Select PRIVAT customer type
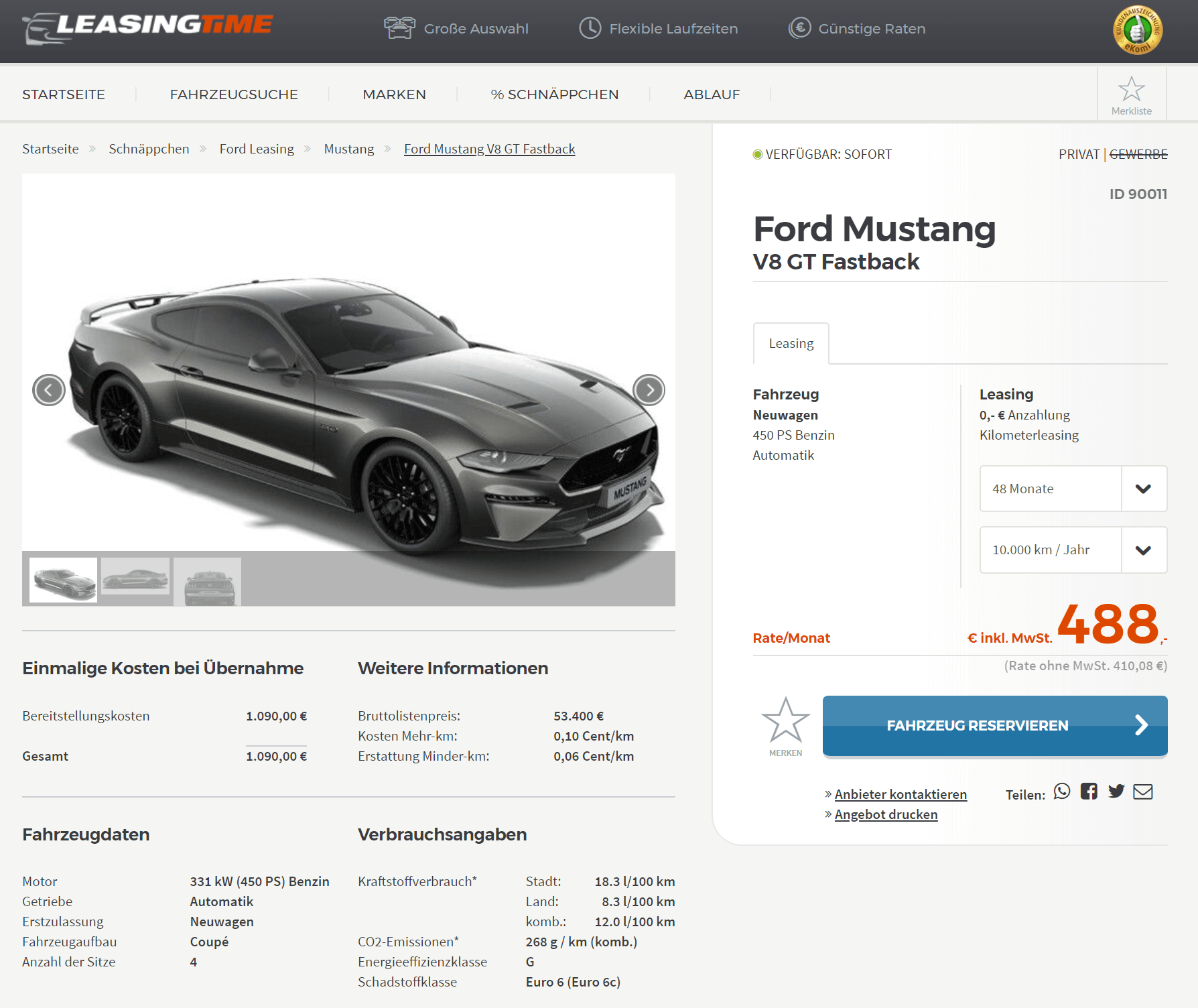The image size is (1198, 1008). click(x=1079, y=154)
